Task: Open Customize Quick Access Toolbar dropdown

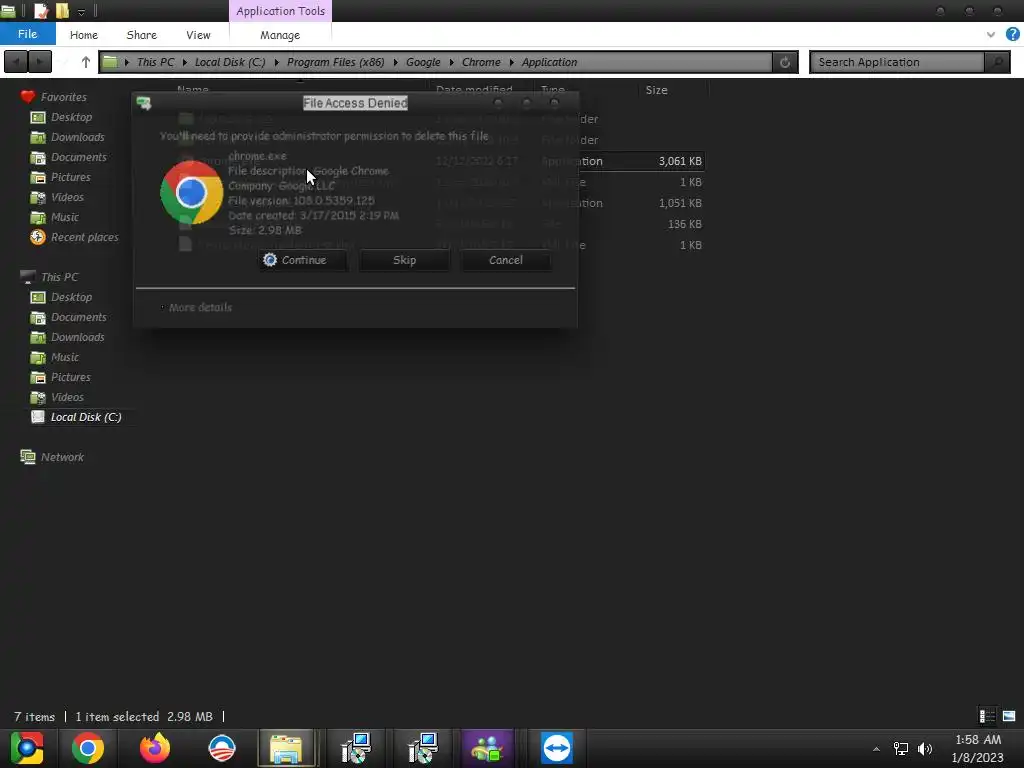Action: (x=81, y=12)
